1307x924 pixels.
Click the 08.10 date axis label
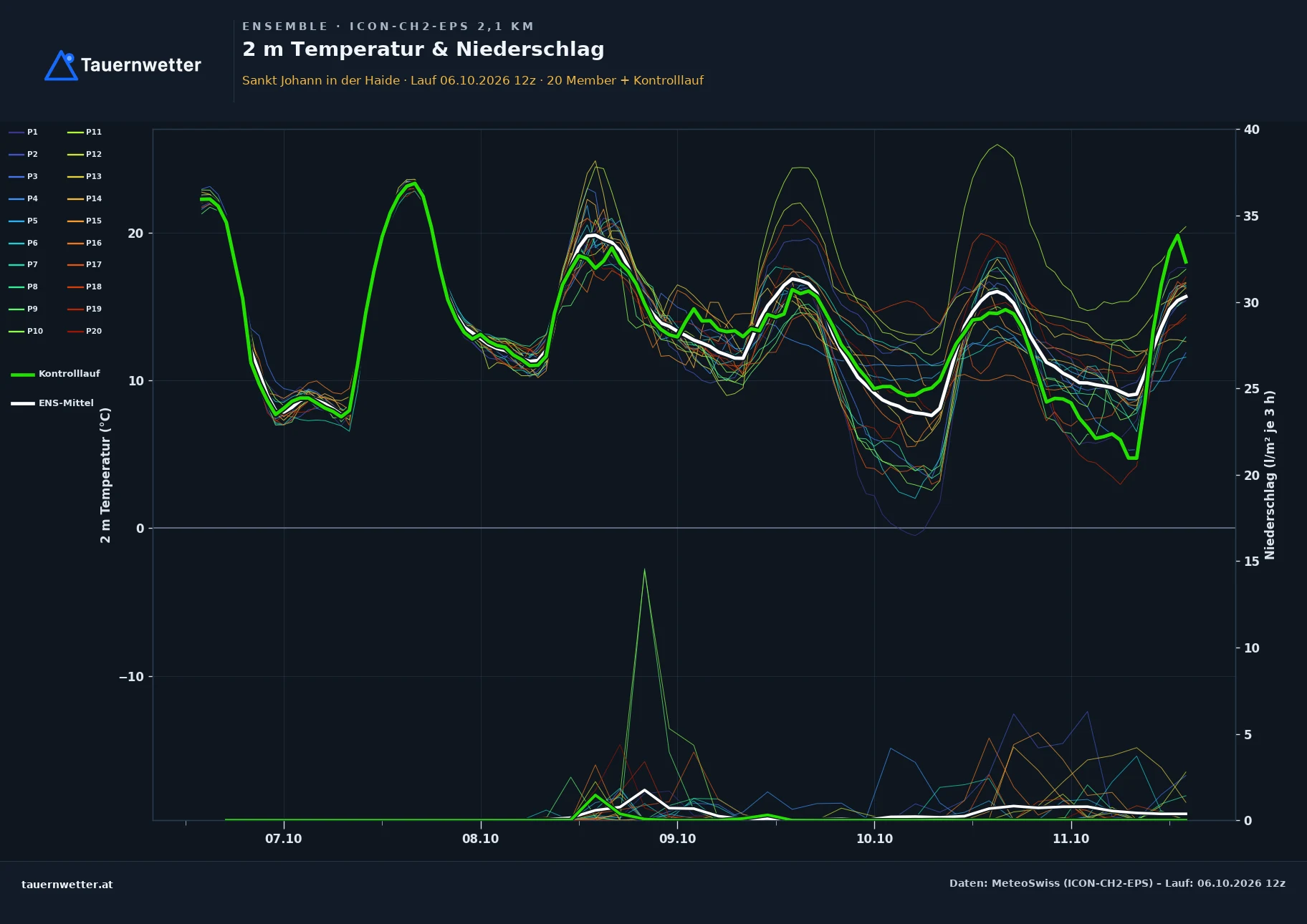click(481, 839)
